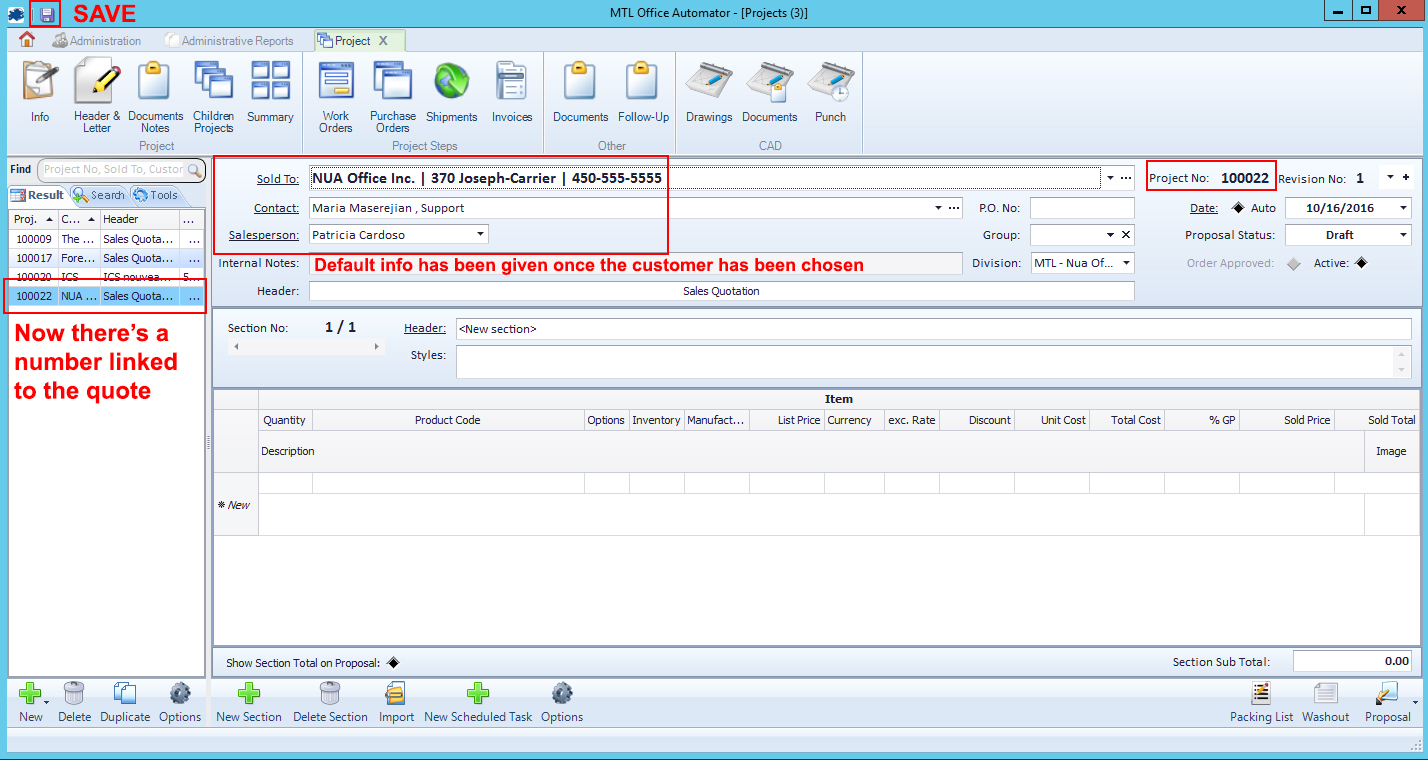Click the P.O. No input field
The height and width of the screenshot is (760, 1428).
pos(1082,208)
